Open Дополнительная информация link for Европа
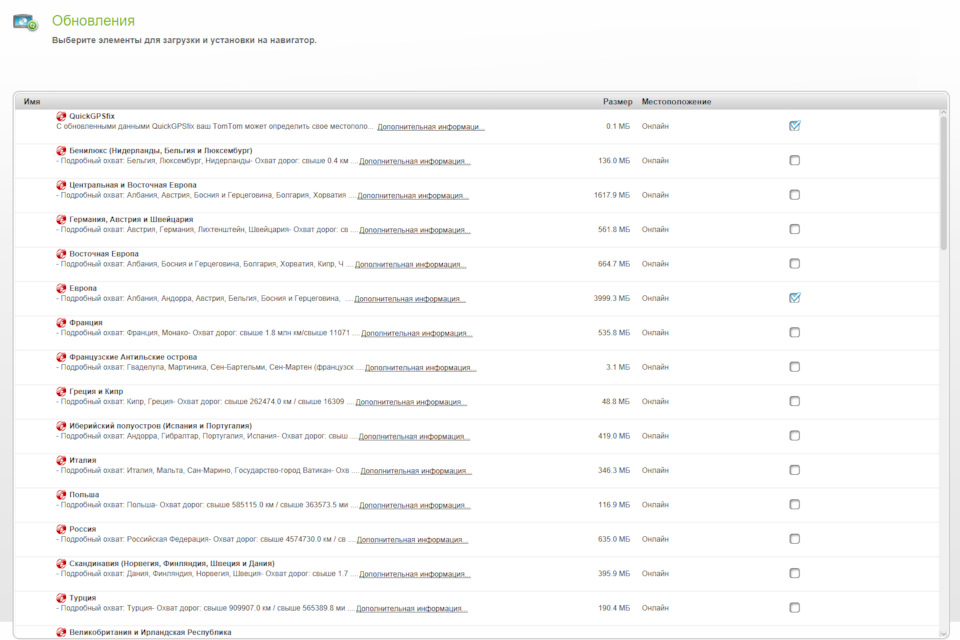960x640 pixels. 410,299
